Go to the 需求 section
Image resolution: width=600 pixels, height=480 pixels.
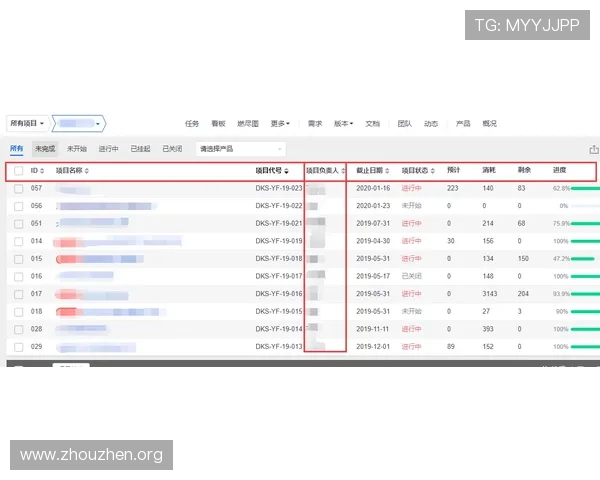point(315,124)
